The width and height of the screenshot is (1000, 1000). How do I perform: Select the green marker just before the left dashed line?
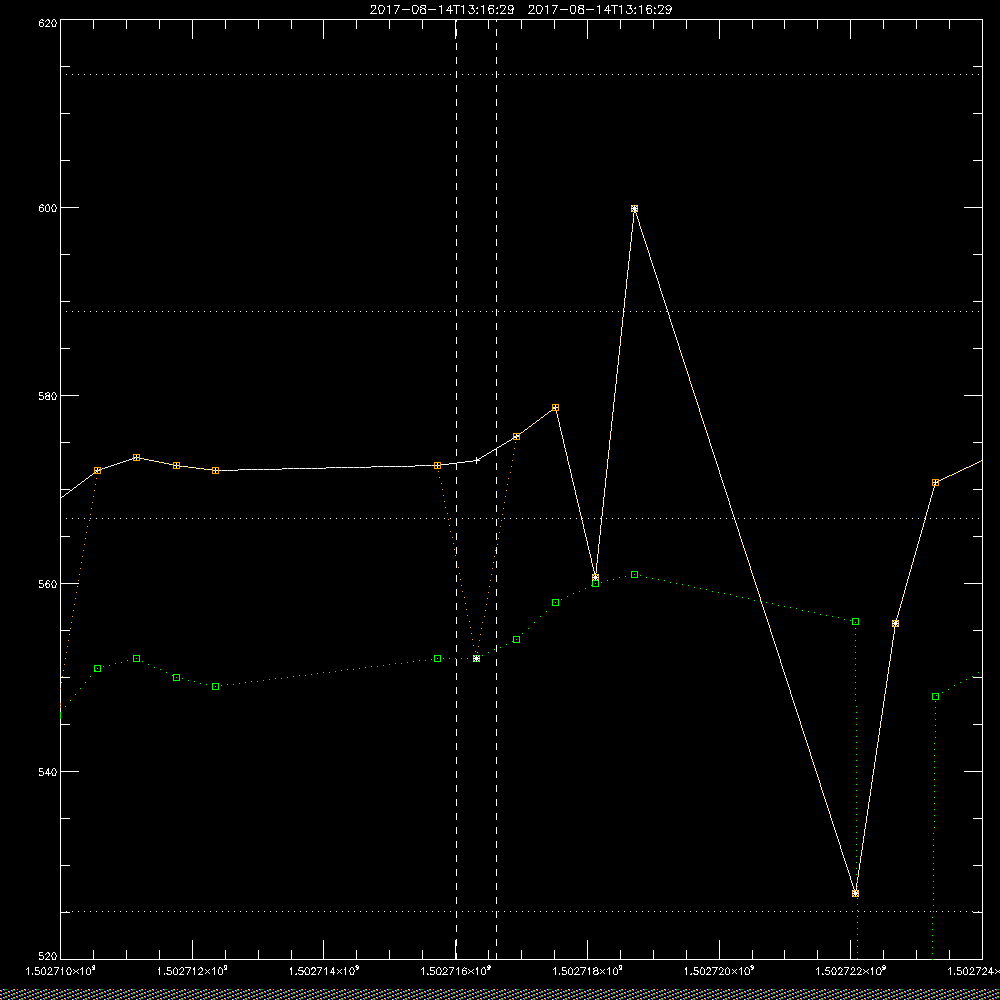click(438, 659)
